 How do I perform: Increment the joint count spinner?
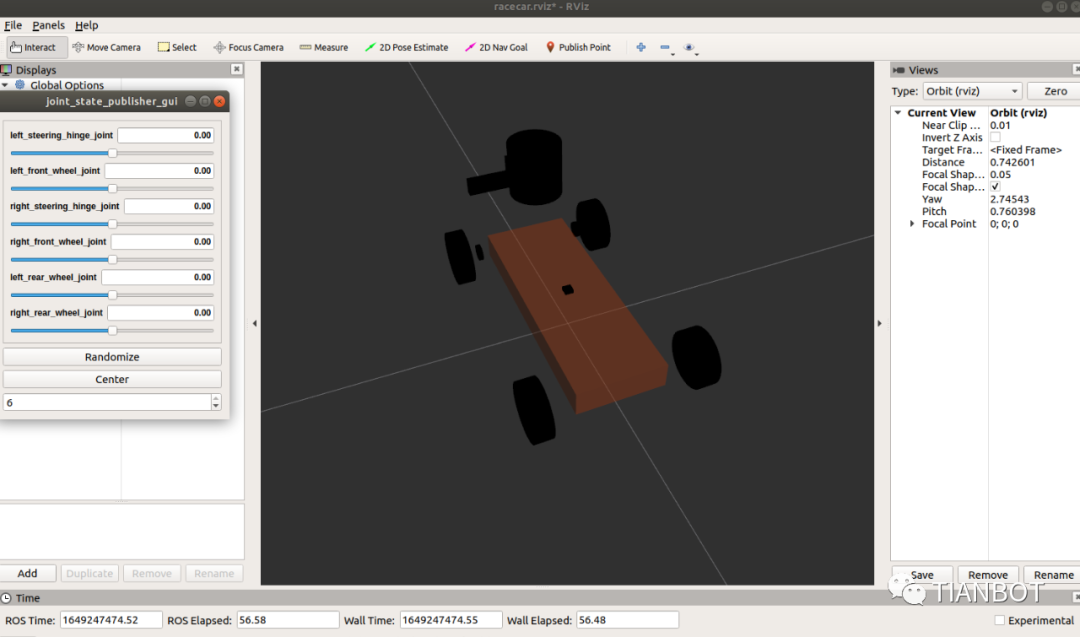tap(216, 398)
